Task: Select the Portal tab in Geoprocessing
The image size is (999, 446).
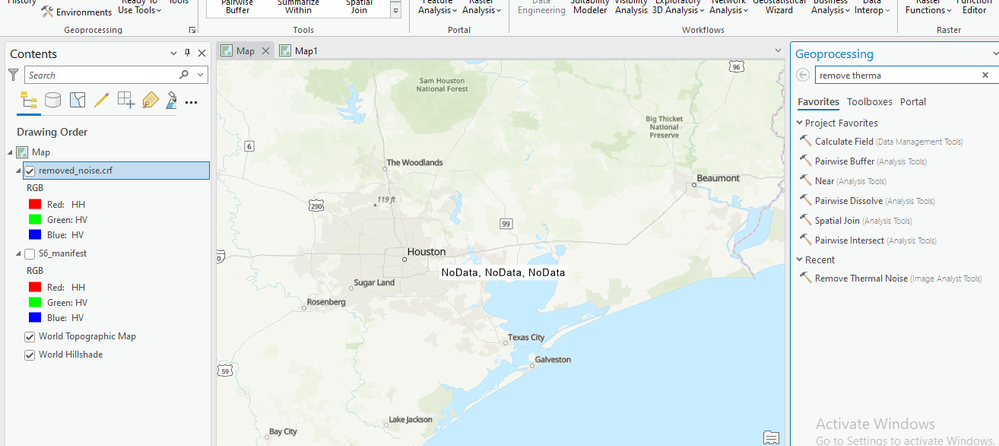Action: pos(913,102)
